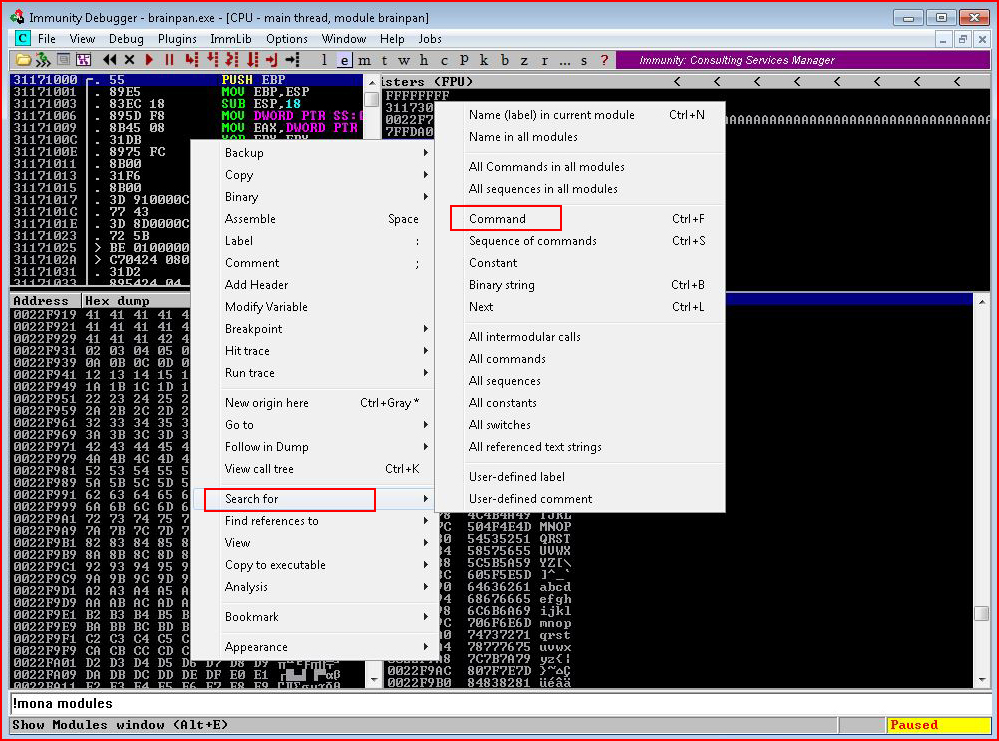Open the Plugins menu

click(x=177, y=39)
